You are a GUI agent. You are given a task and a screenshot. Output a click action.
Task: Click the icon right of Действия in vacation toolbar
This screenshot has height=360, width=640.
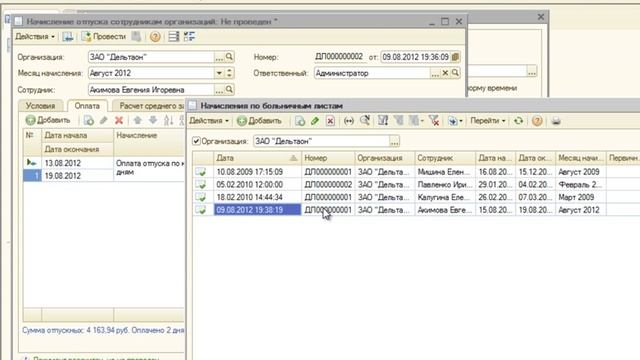click(x=68, y=37)
